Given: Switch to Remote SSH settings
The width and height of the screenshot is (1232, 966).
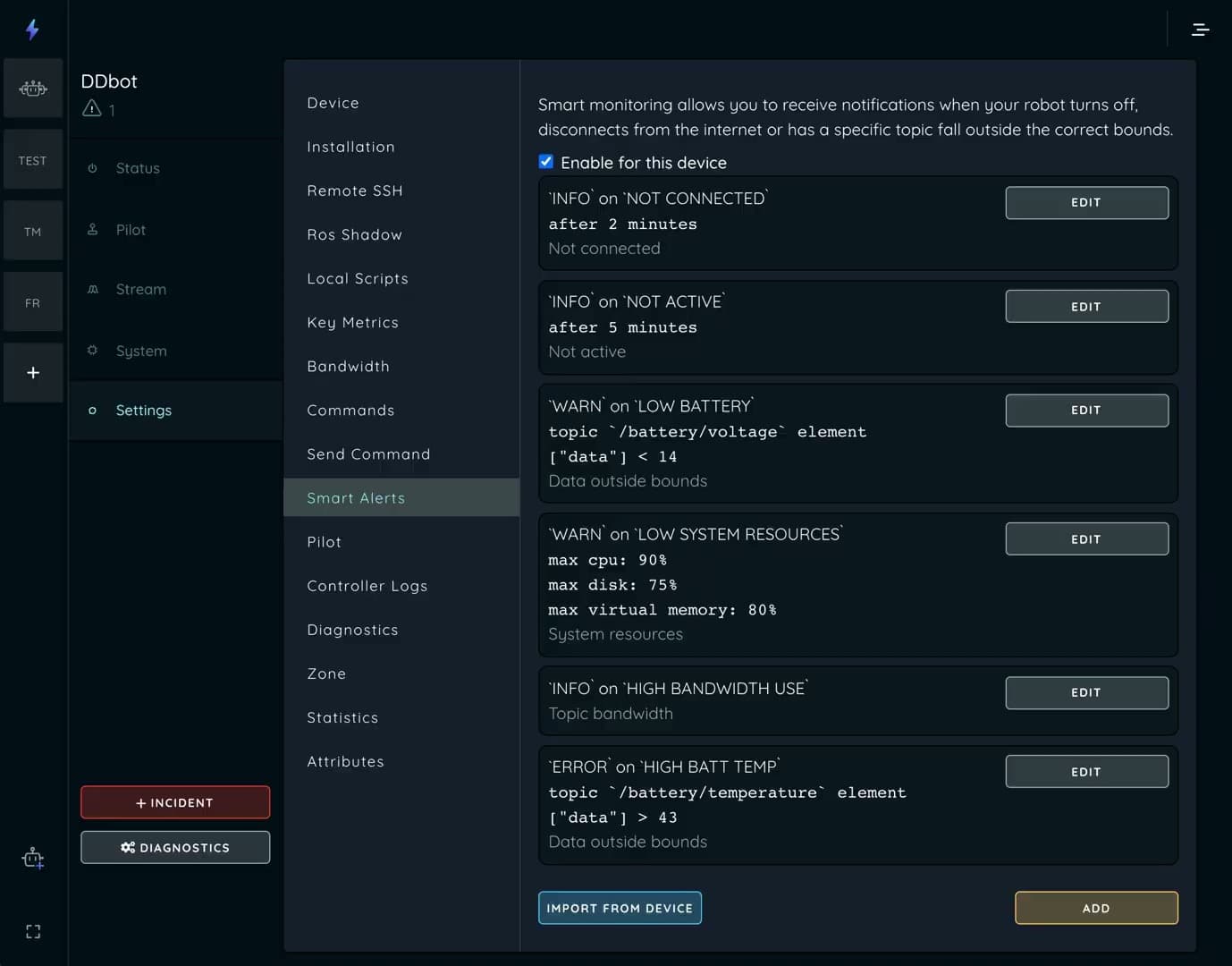Looking at the screenshot, I should [x=401, y=191].
